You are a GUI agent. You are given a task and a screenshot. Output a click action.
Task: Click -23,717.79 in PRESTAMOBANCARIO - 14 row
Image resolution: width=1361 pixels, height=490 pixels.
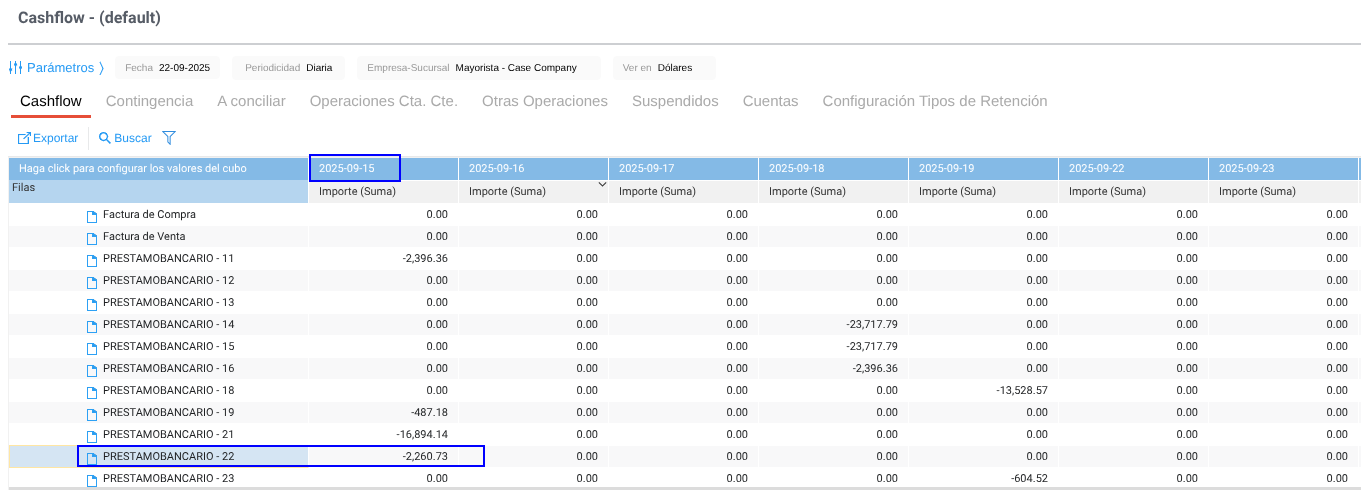(x=872, y=324)
